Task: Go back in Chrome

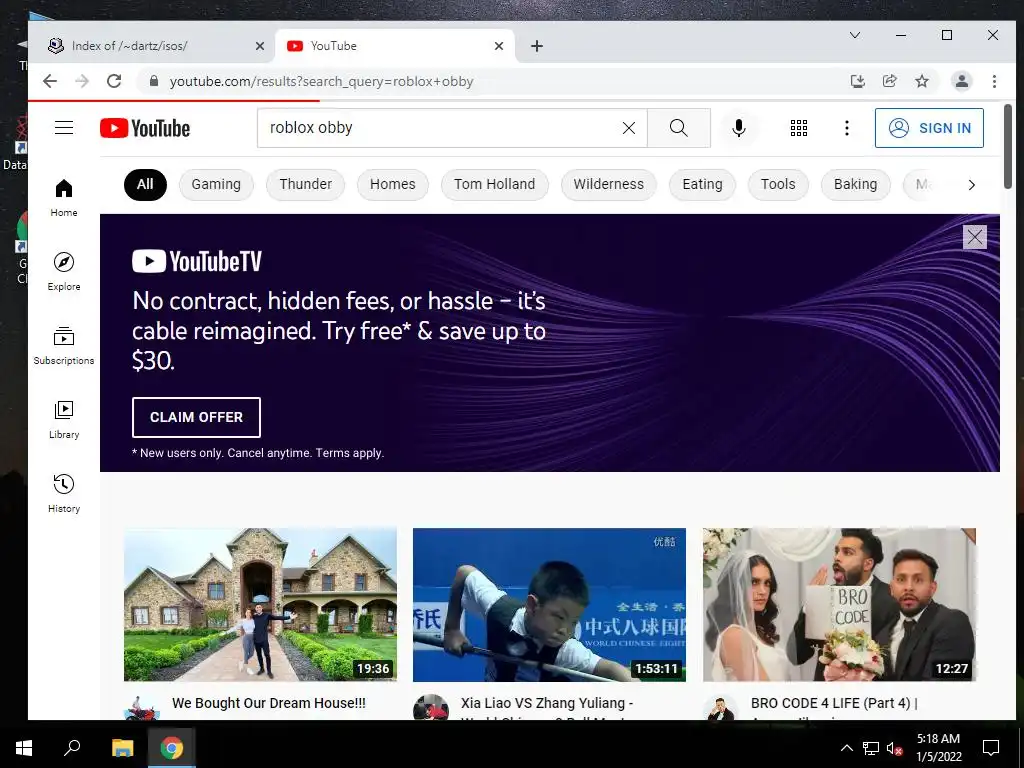Action: coord(50,81)
